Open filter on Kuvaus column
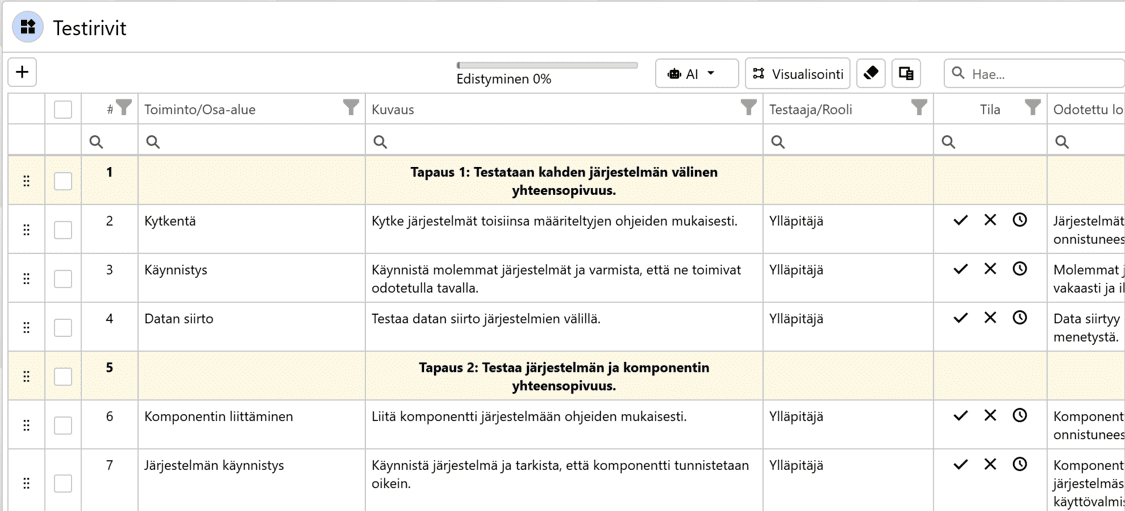1125x511 pixels. point(748,108)
